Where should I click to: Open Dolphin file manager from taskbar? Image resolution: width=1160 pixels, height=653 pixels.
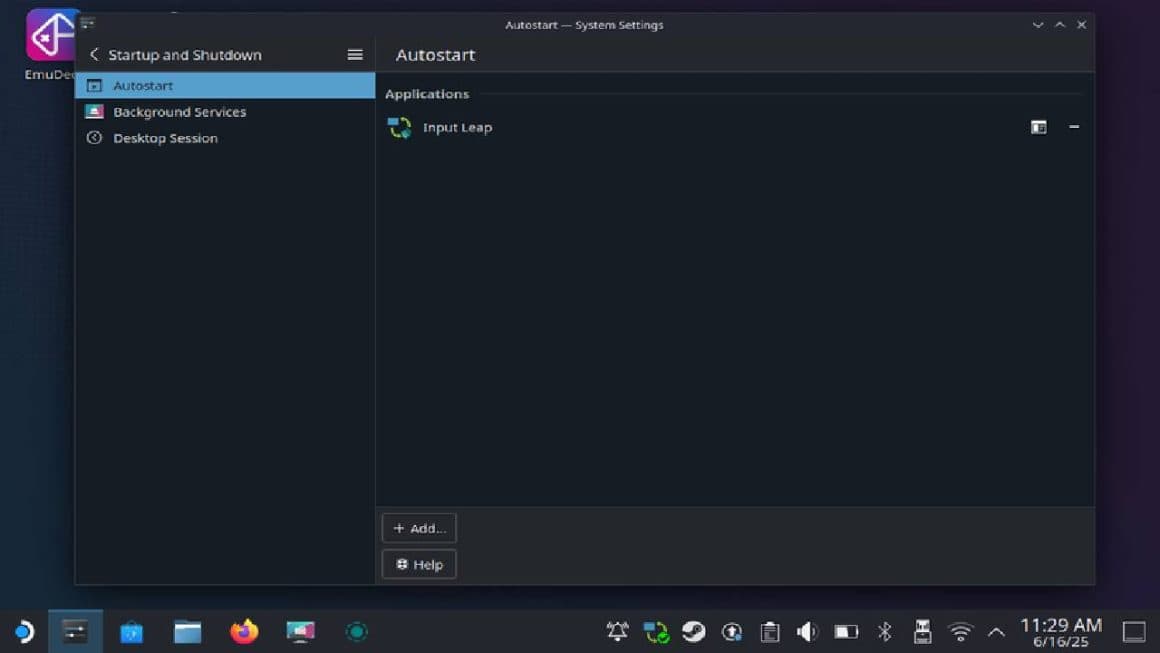(188, 632)
